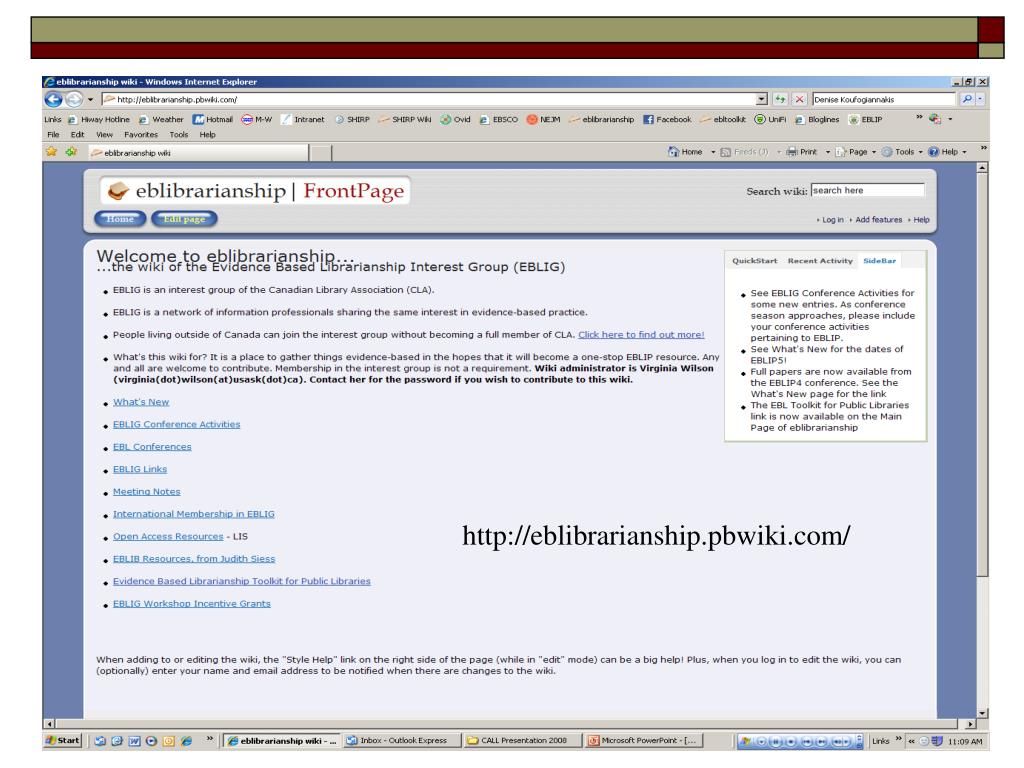Open the NEJM link in Links bar
This screenshot has height=768, width=1024.
543,120
